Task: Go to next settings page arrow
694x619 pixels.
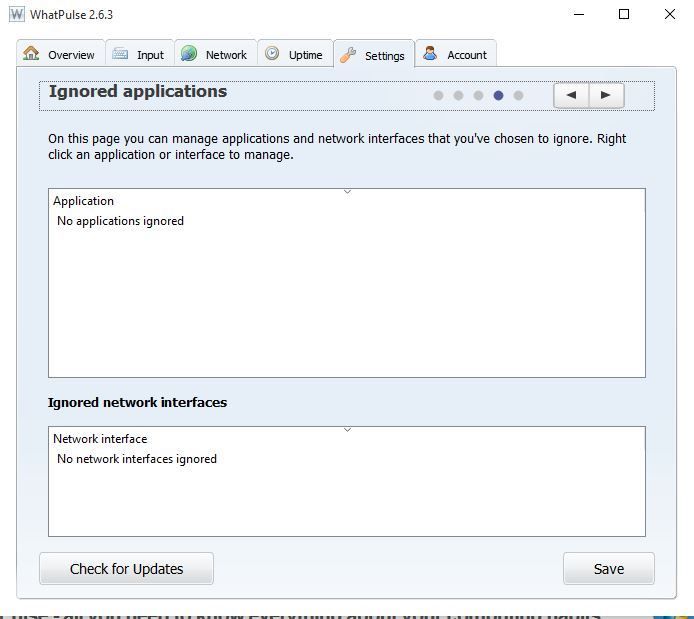Action: (606, 95)
